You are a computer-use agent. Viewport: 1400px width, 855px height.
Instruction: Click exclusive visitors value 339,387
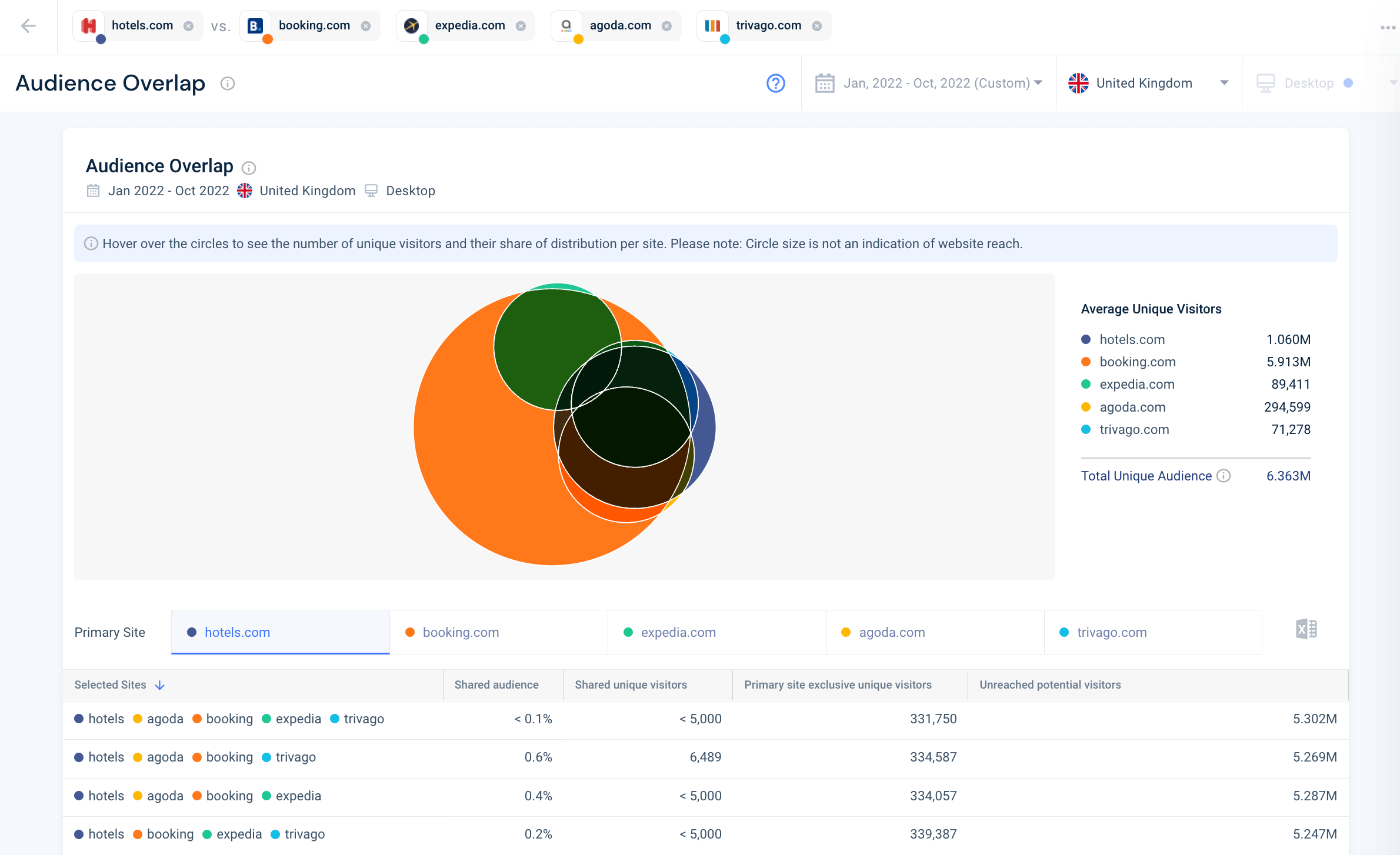pyautogui.click(x=933, y=834)
